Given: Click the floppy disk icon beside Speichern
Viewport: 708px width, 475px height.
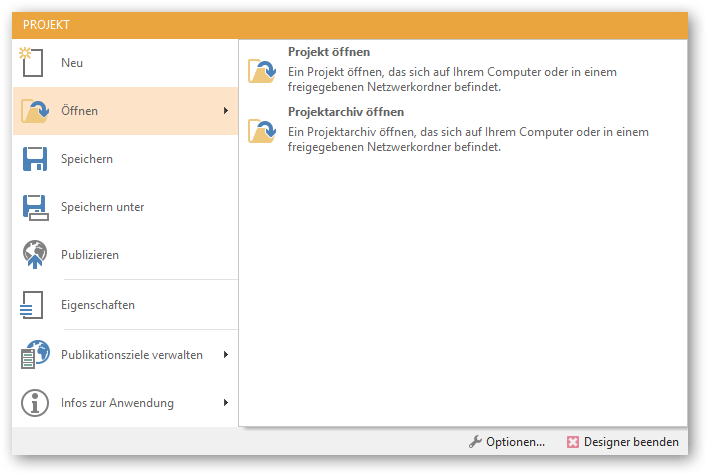Looking at the screenshot, I should 35,159.
